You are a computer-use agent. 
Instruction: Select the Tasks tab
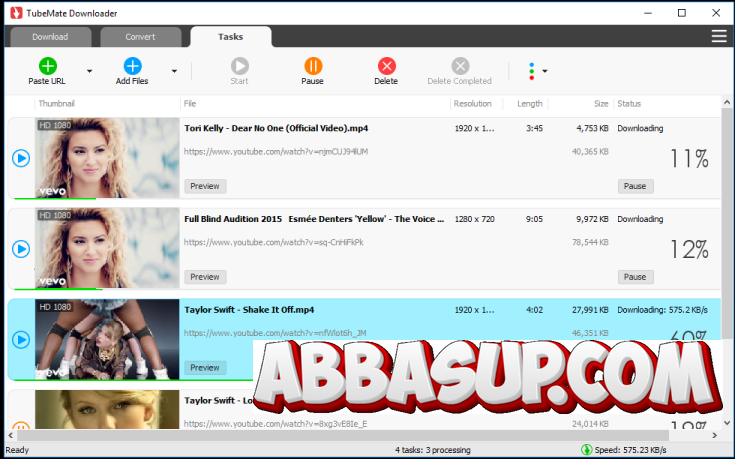(x=231, y=37)
